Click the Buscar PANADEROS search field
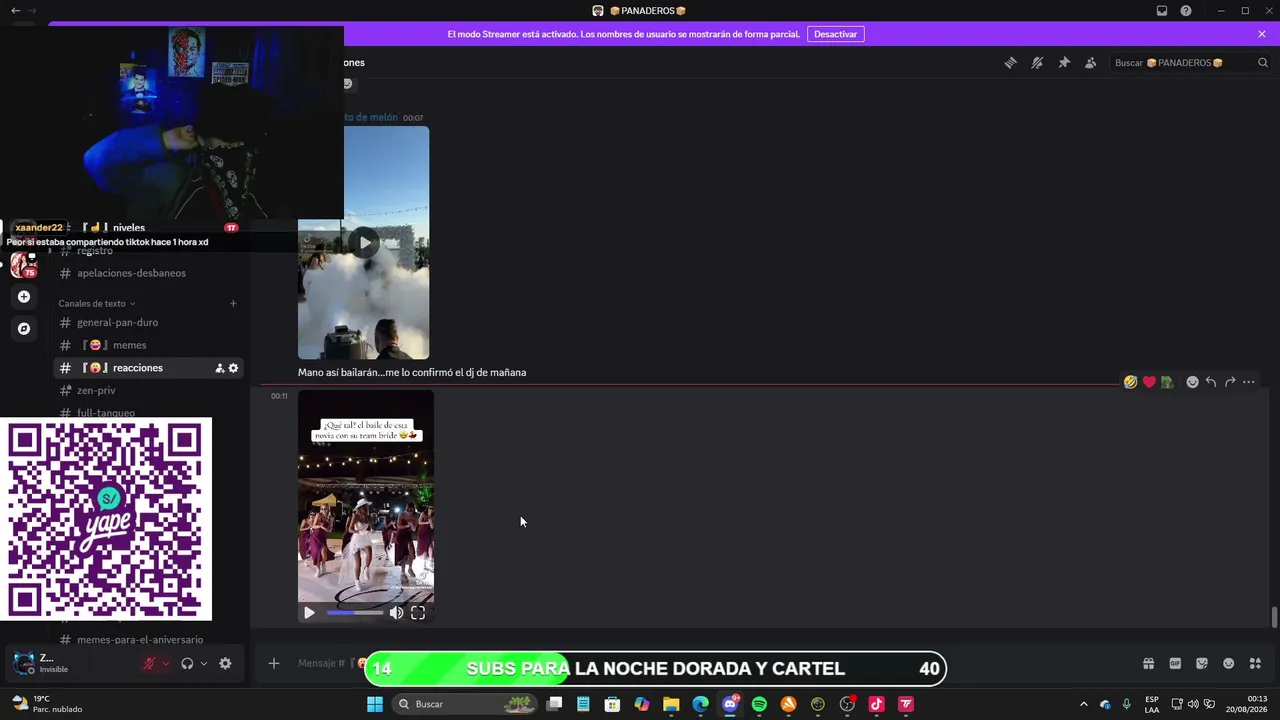Viewport: 1280px width, 720px height. (x=1191, y=62)
